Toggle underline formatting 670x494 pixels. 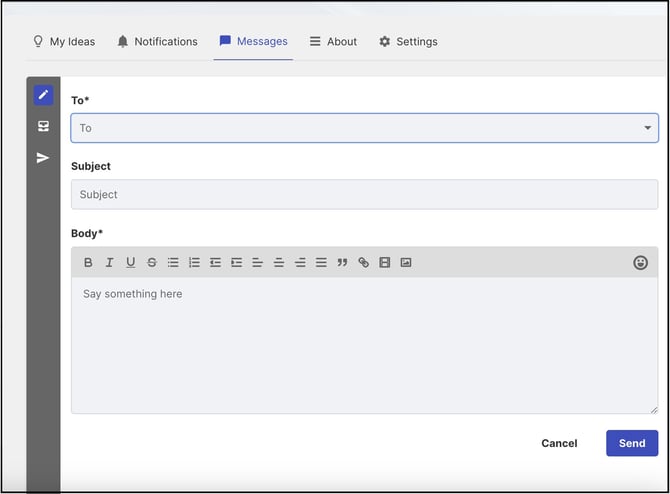click(x=131, y=262)
